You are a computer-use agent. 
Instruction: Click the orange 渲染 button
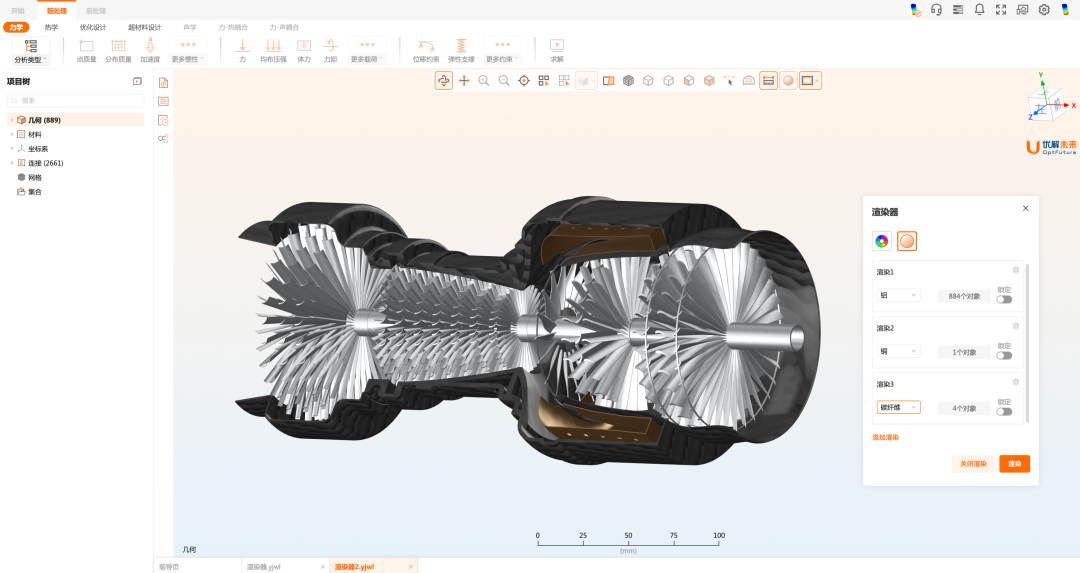point(1014,464)
